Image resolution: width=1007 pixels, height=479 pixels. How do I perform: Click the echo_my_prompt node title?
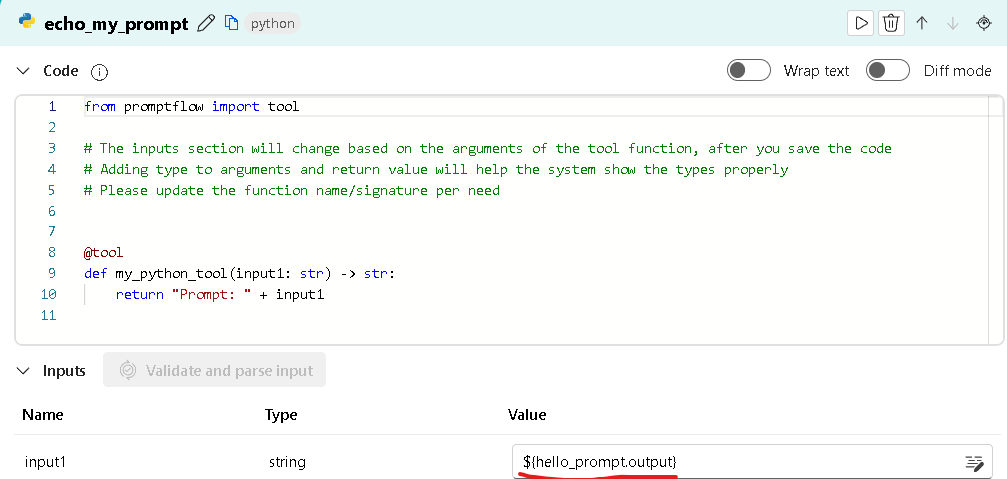click(116, 24)
